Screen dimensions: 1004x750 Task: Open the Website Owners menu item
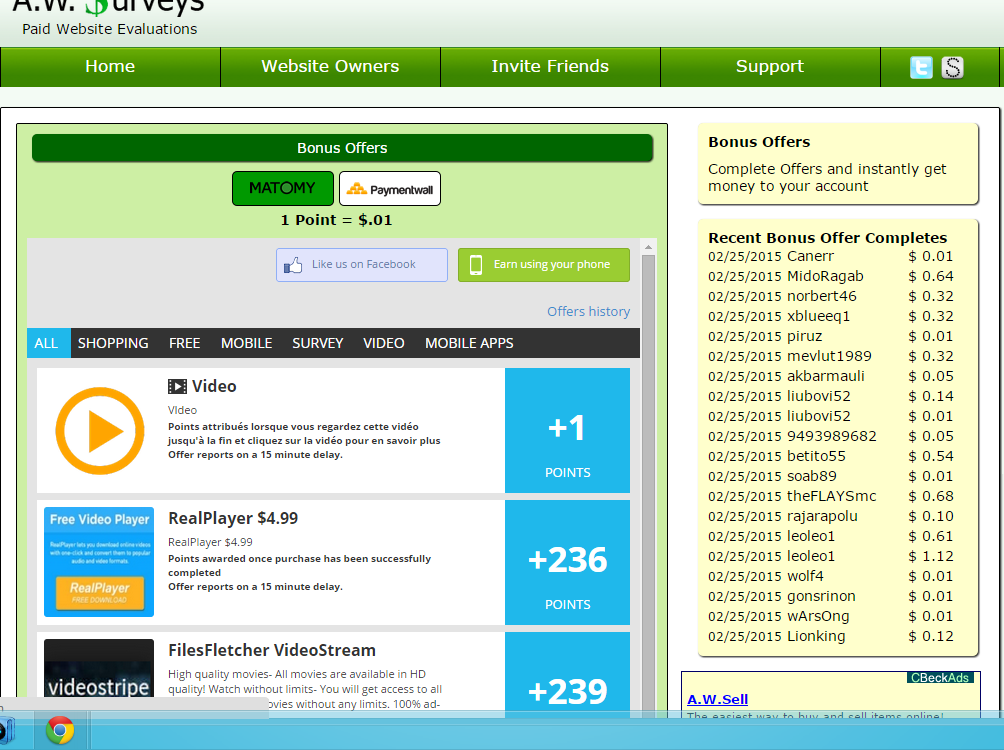[x=330, y=66]
